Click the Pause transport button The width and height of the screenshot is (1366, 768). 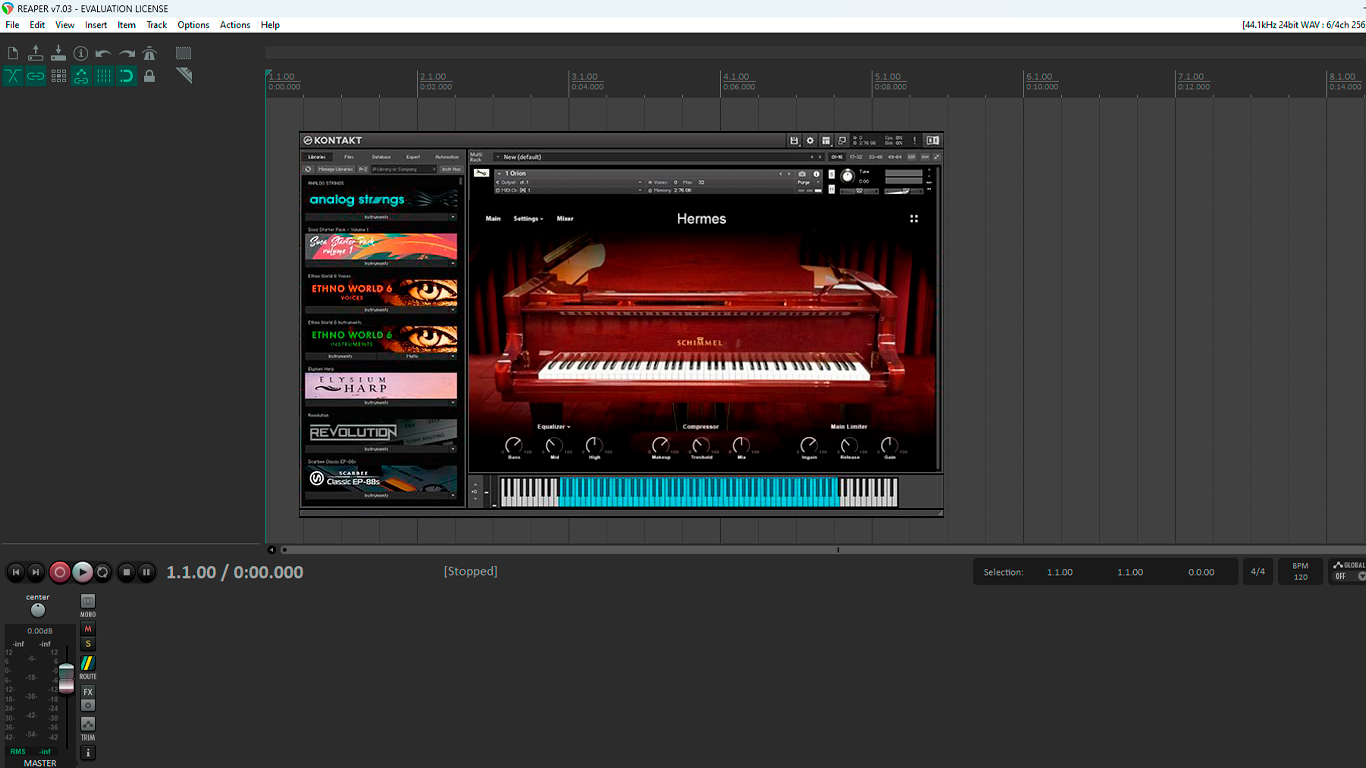point(146,572)
